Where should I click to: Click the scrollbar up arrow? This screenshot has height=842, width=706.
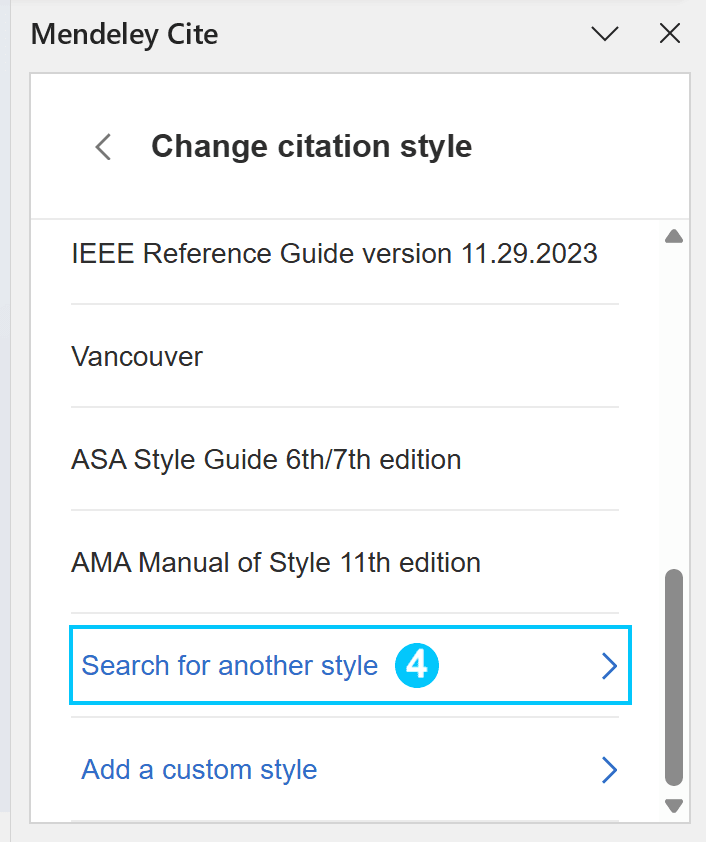pyautogui.click(x=674, y=236)
